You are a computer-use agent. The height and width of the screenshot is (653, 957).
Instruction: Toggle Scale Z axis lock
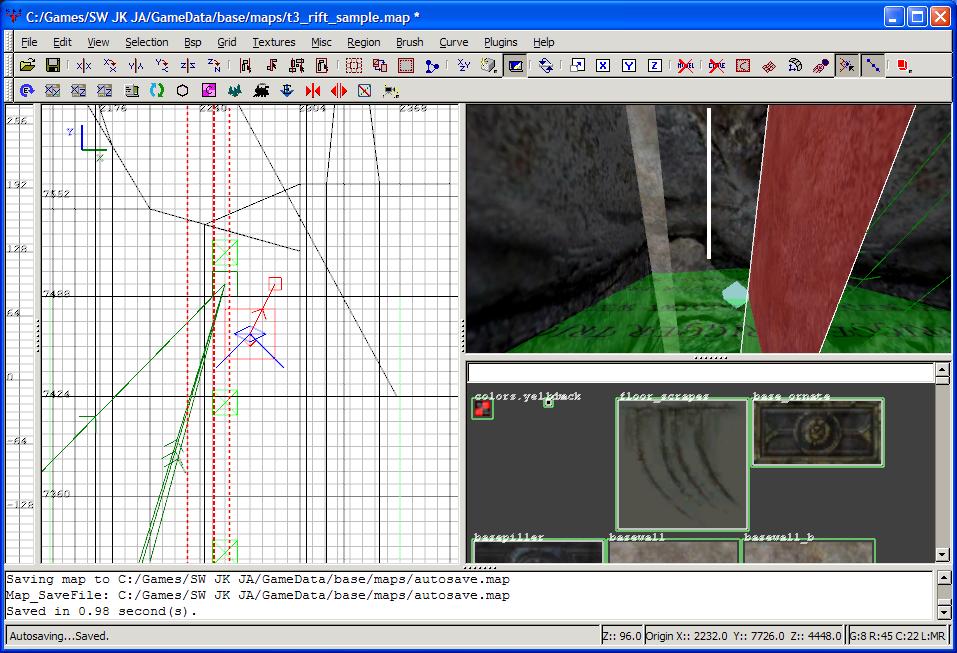[654, 65]
